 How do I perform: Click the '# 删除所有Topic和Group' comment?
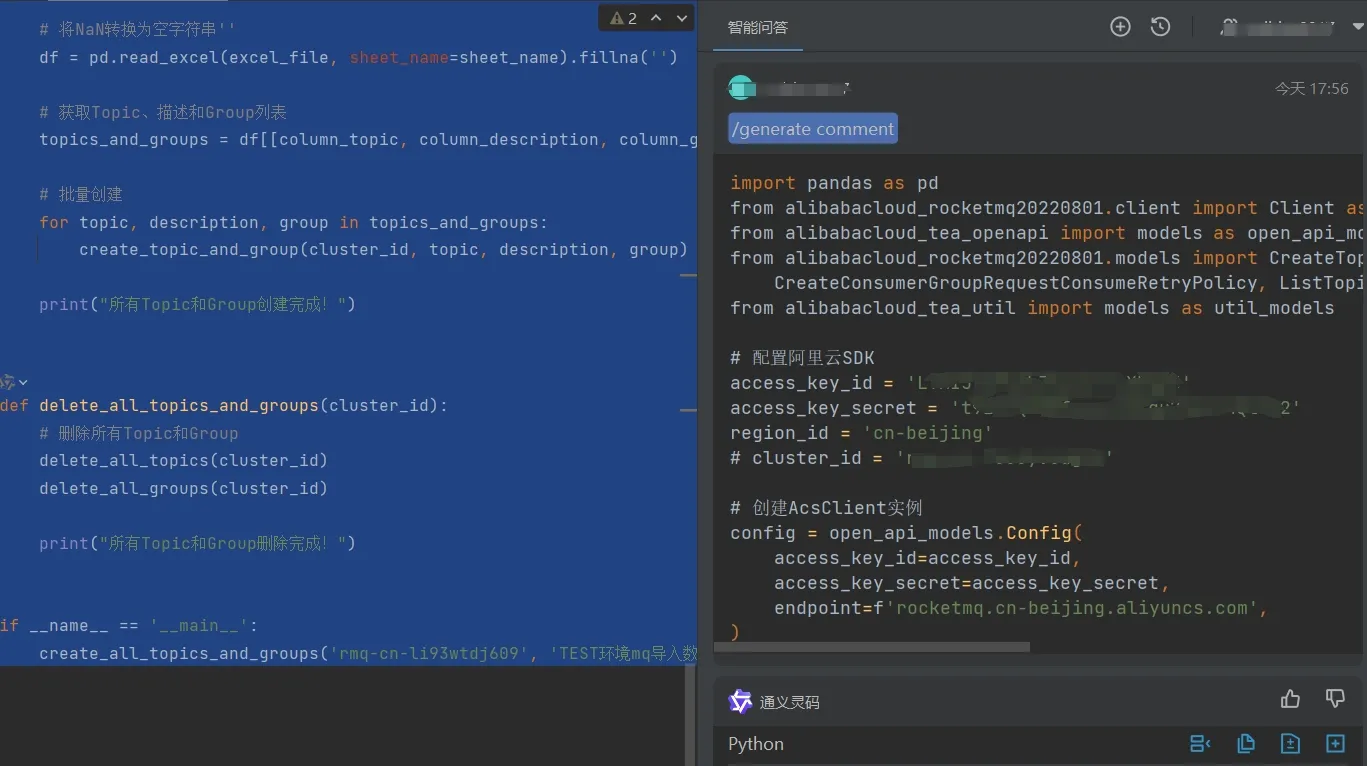(139, 433)
